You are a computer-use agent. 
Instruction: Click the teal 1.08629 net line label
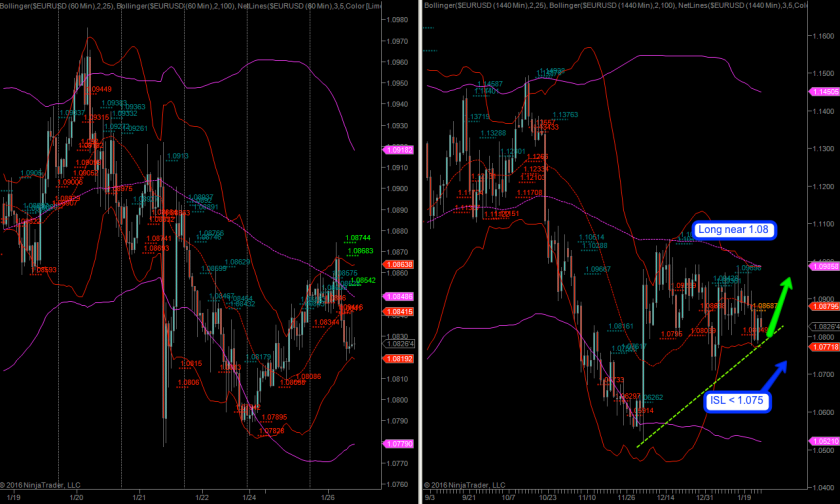tap(237, 262)
